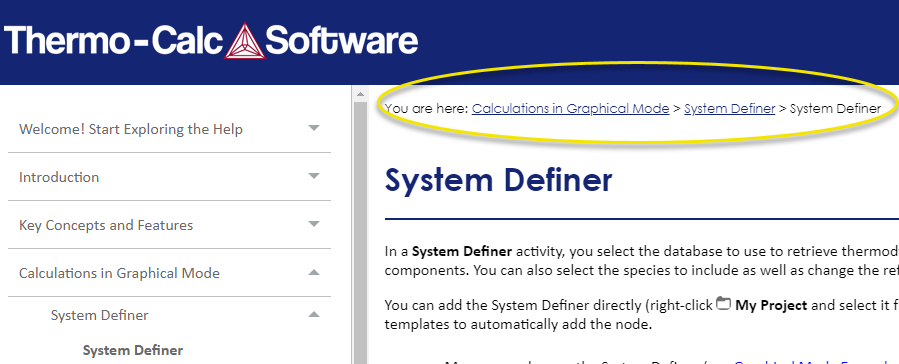Screen dimensions: 899x364
Task: Click the sidebar vertical scrollbar track
Action: pos(360,232)
